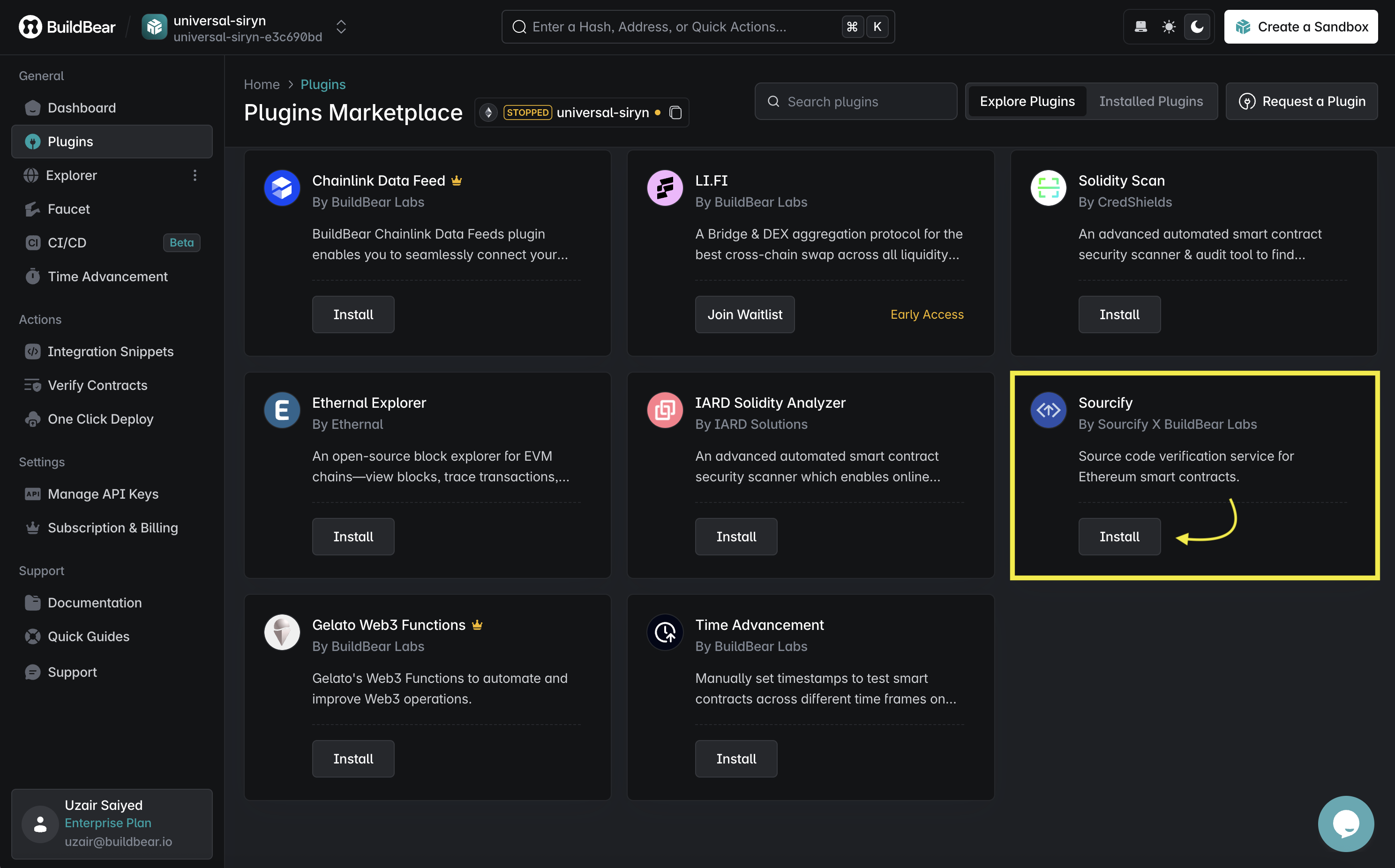Image resolution: width=1395 pixels, height=868 pixels.
Task: Click the STOPPED status badge
Action: click(527, 112)
